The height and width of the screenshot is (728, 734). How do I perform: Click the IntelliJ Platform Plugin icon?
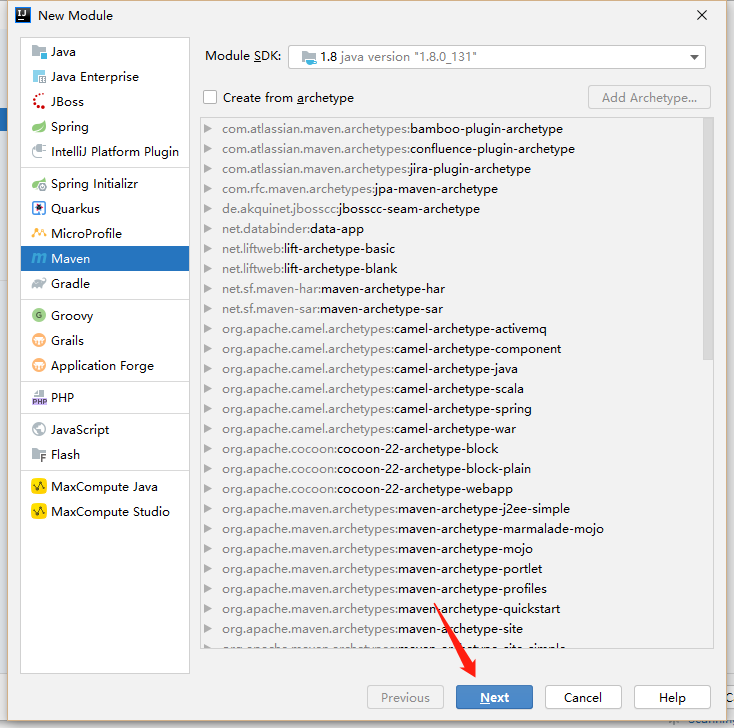(x=39, y=151)
